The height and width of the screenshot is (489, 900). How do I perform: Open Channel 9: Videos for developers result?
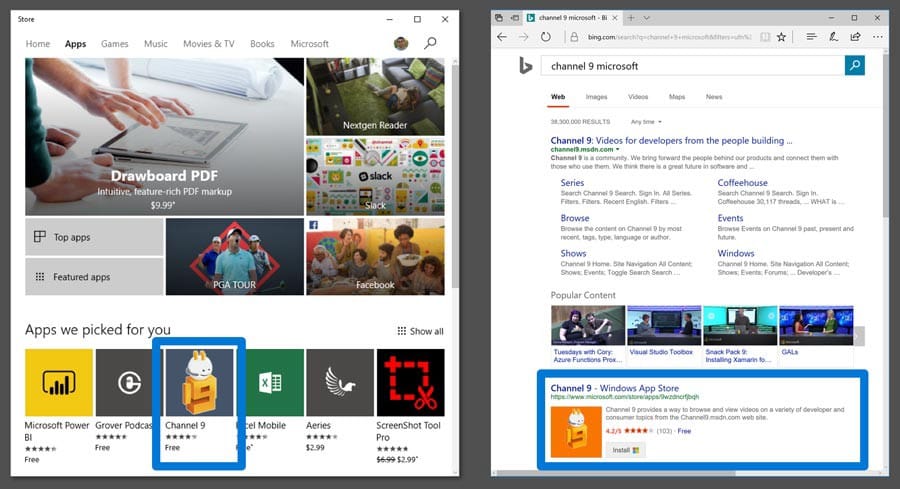tap(671, 140)
